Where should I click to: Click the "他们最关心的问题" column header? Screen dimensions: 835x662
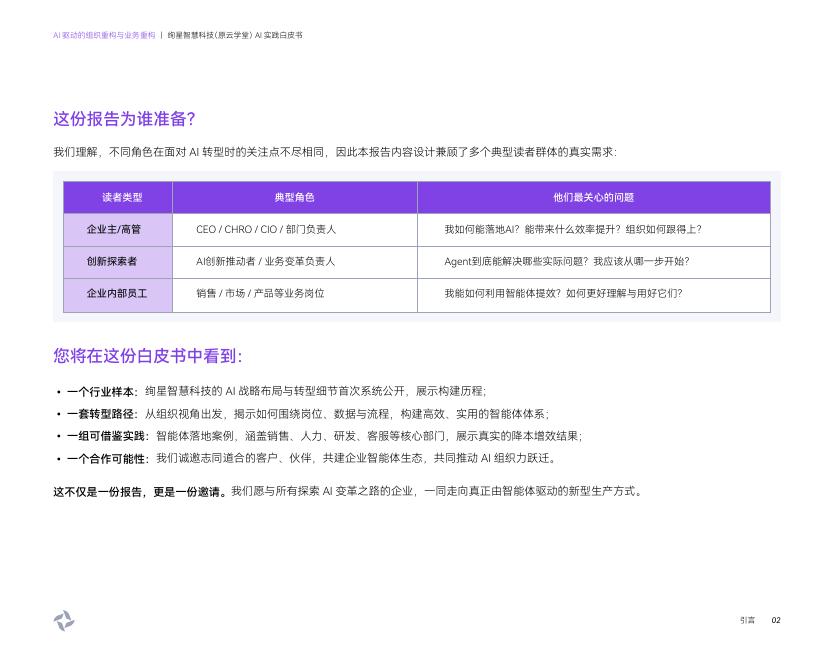[593, 197]
